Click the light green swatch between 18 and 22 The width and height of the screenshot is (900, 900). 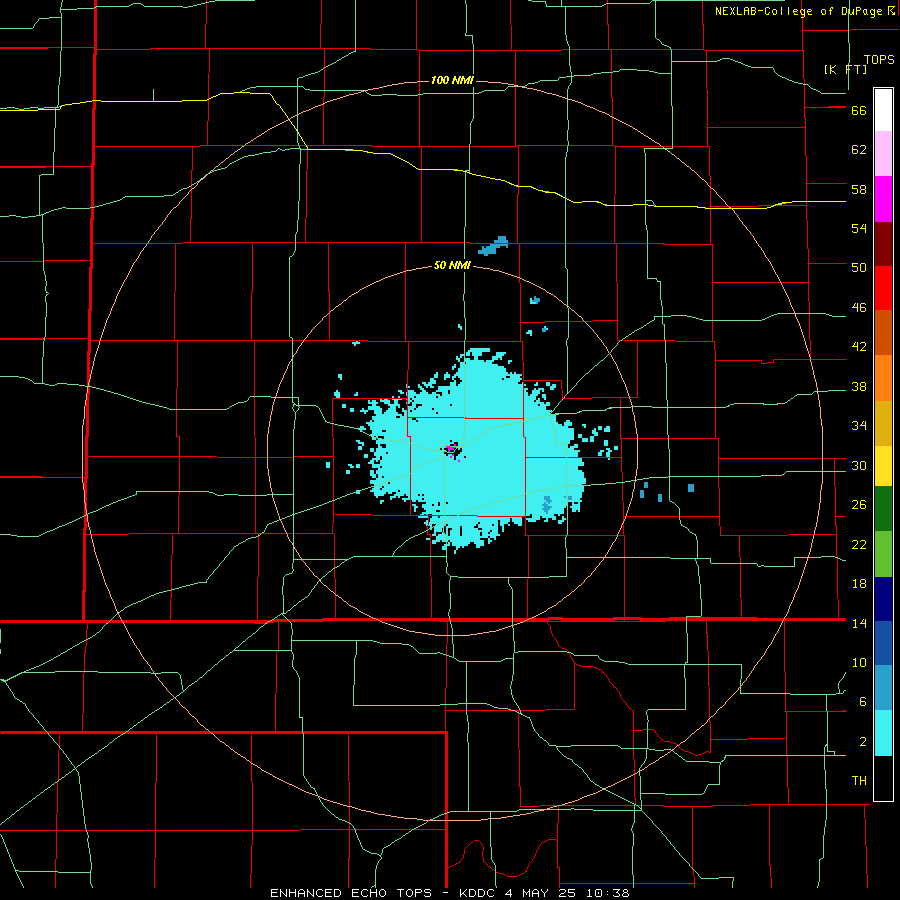pyautogui.click(x=883, y=554)
